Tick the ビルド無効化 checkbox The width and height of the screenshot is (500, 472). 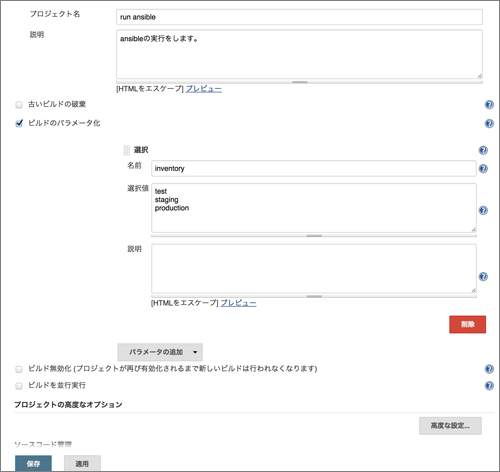point(19,369)
